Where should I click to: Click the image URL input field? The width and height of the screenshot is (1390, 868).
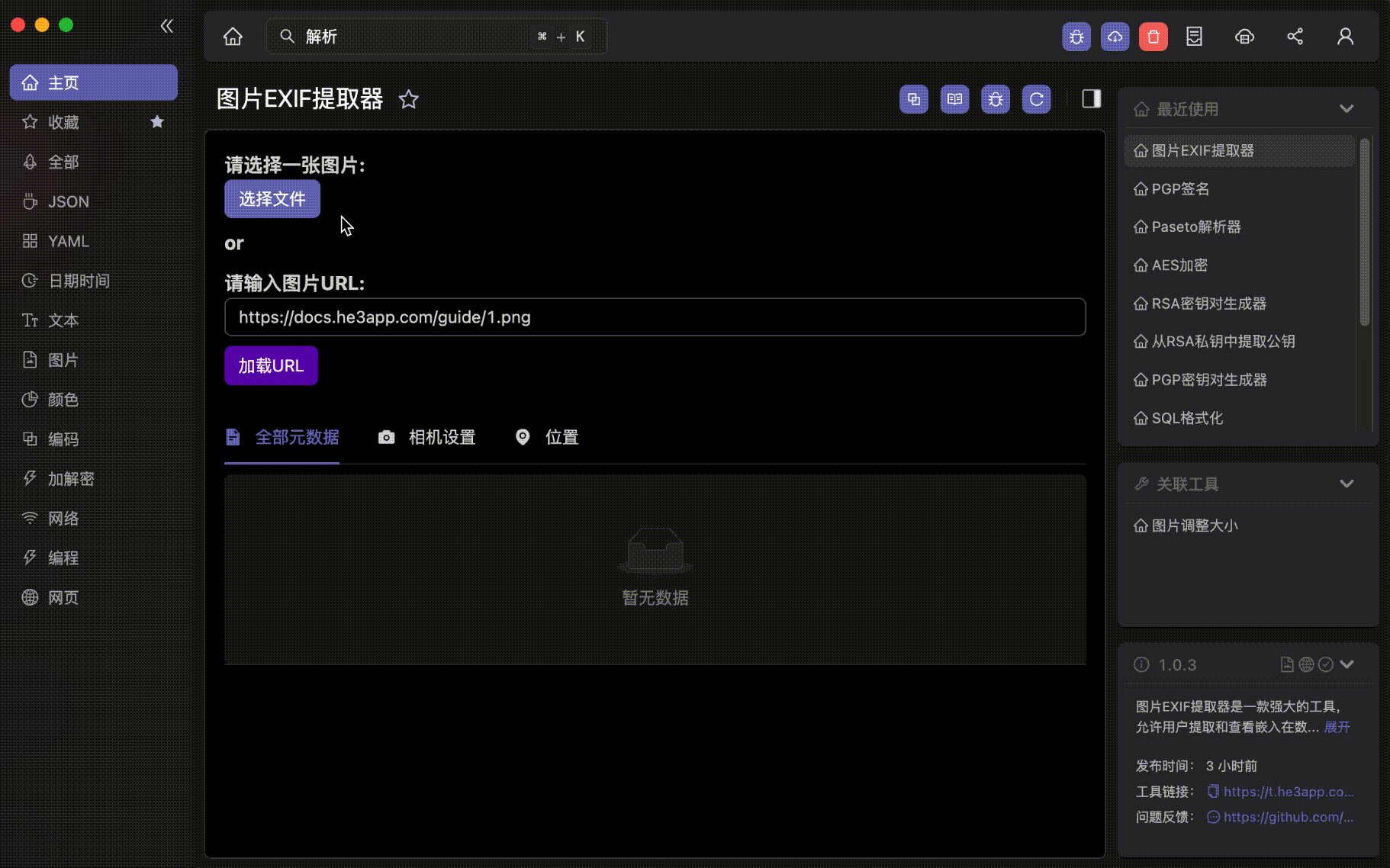(x=655, y=317)
